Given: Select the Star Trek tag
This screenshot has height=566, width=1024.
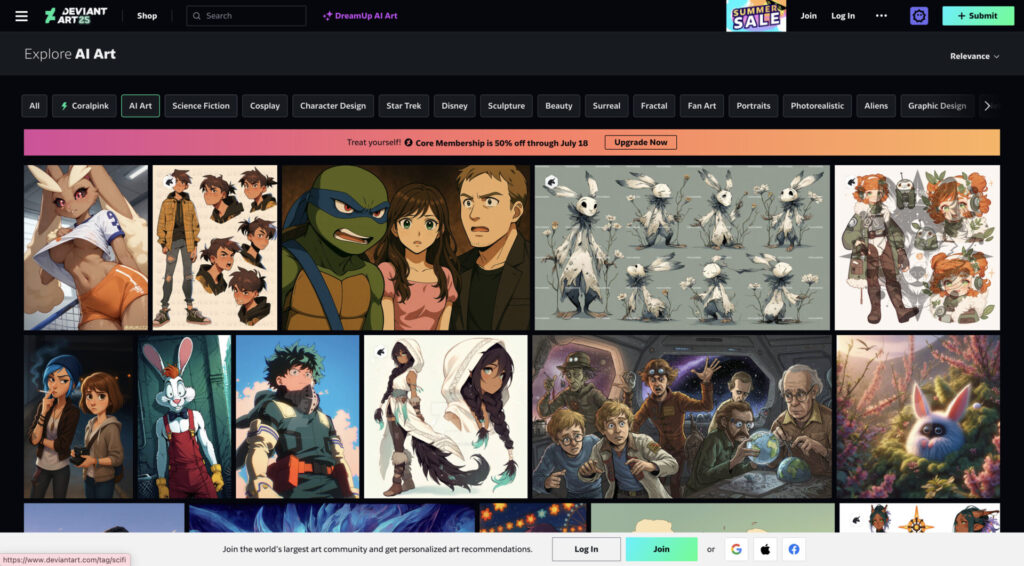Looking at the screenshot, I should [404, 106].
